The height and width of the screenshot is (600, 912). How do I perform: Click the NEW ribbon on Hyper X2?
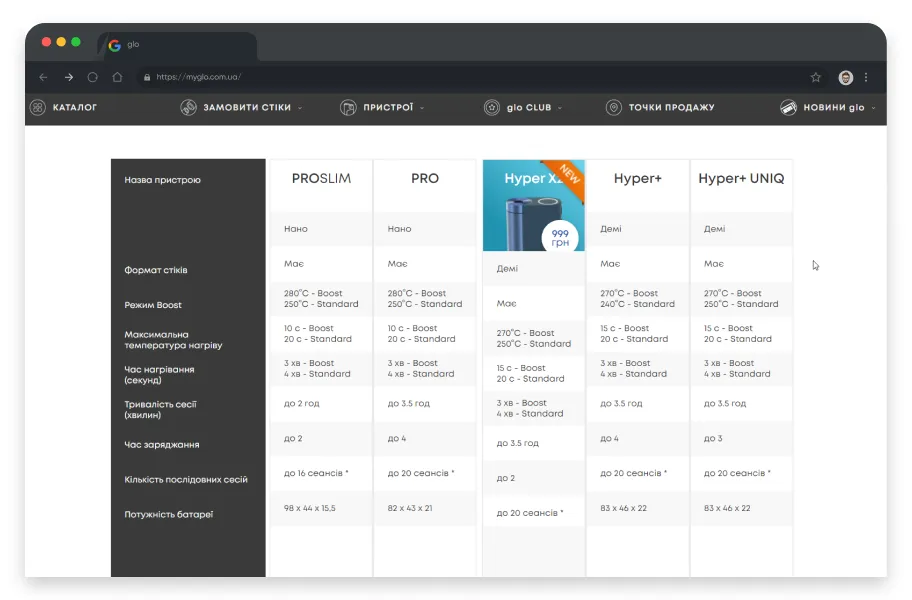tap(568, 174)
